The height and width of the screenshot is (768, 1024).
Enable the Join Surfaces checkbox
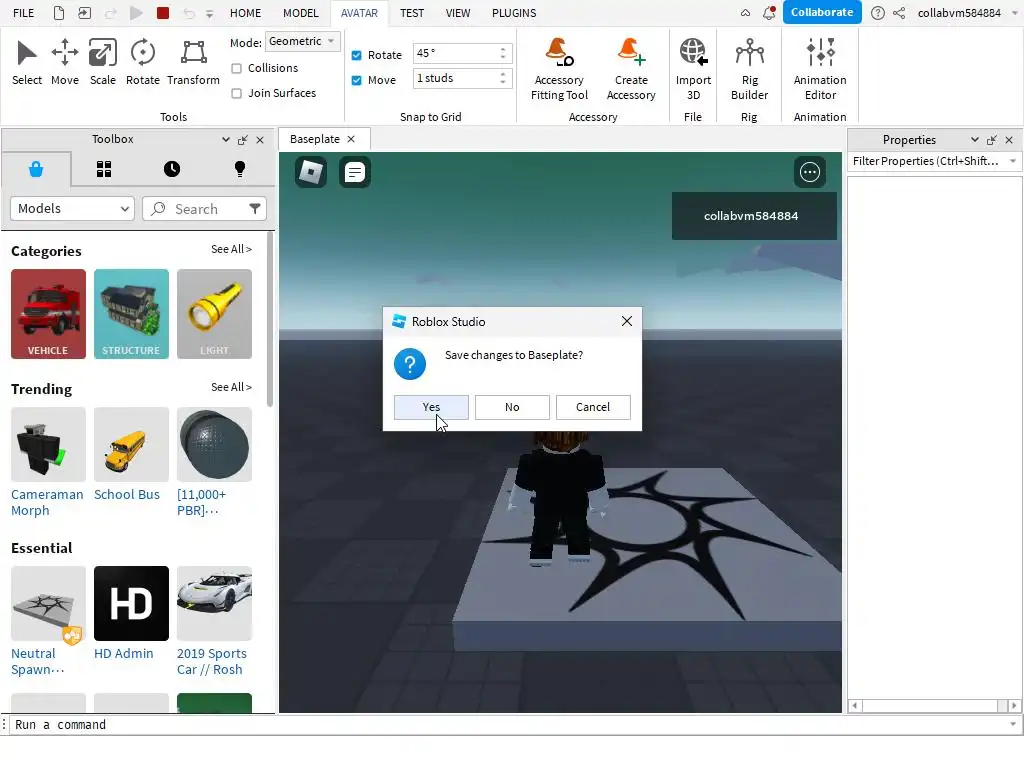pos(236,93)
